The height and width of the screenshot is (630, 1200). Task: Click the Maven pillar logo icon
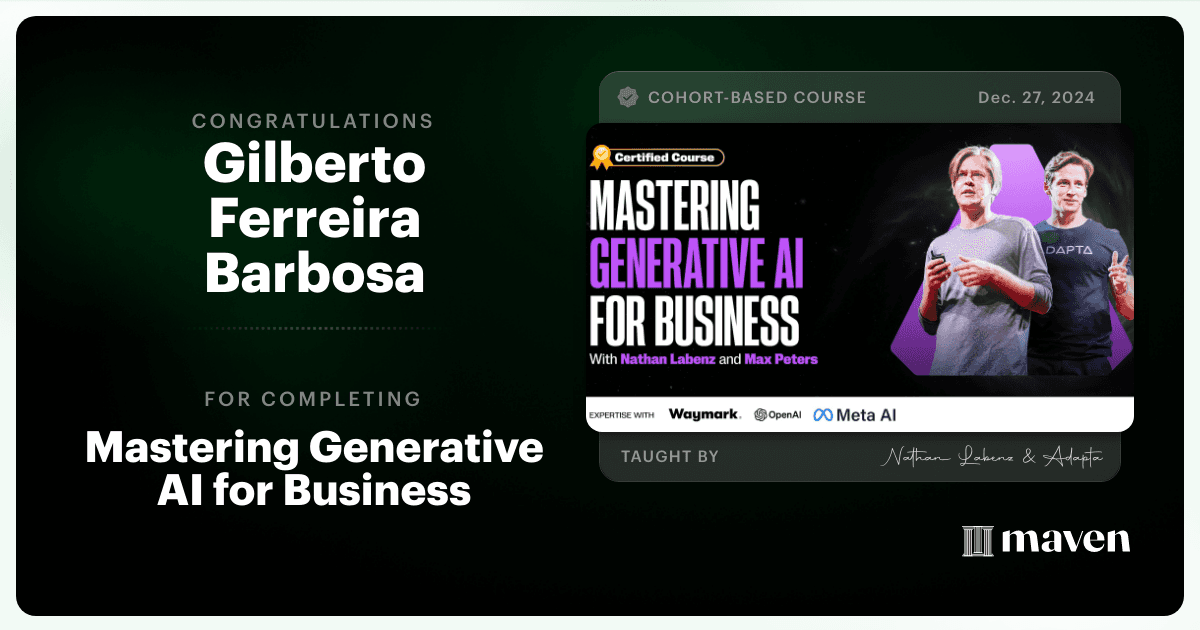tap(977, 541)
